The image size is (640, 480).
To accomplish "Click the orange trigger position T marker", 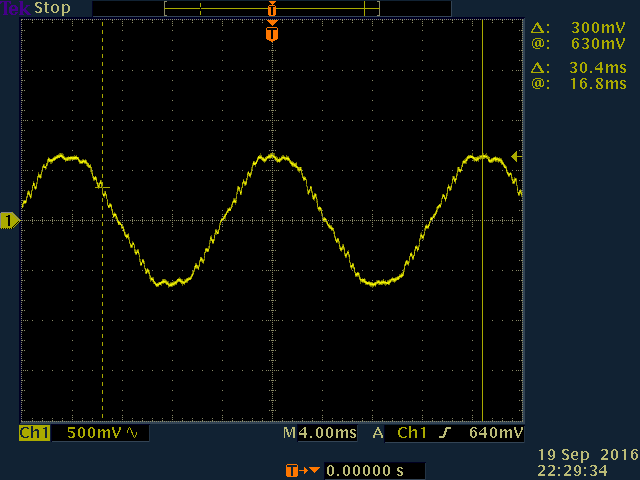I will (x=271, y=34).
